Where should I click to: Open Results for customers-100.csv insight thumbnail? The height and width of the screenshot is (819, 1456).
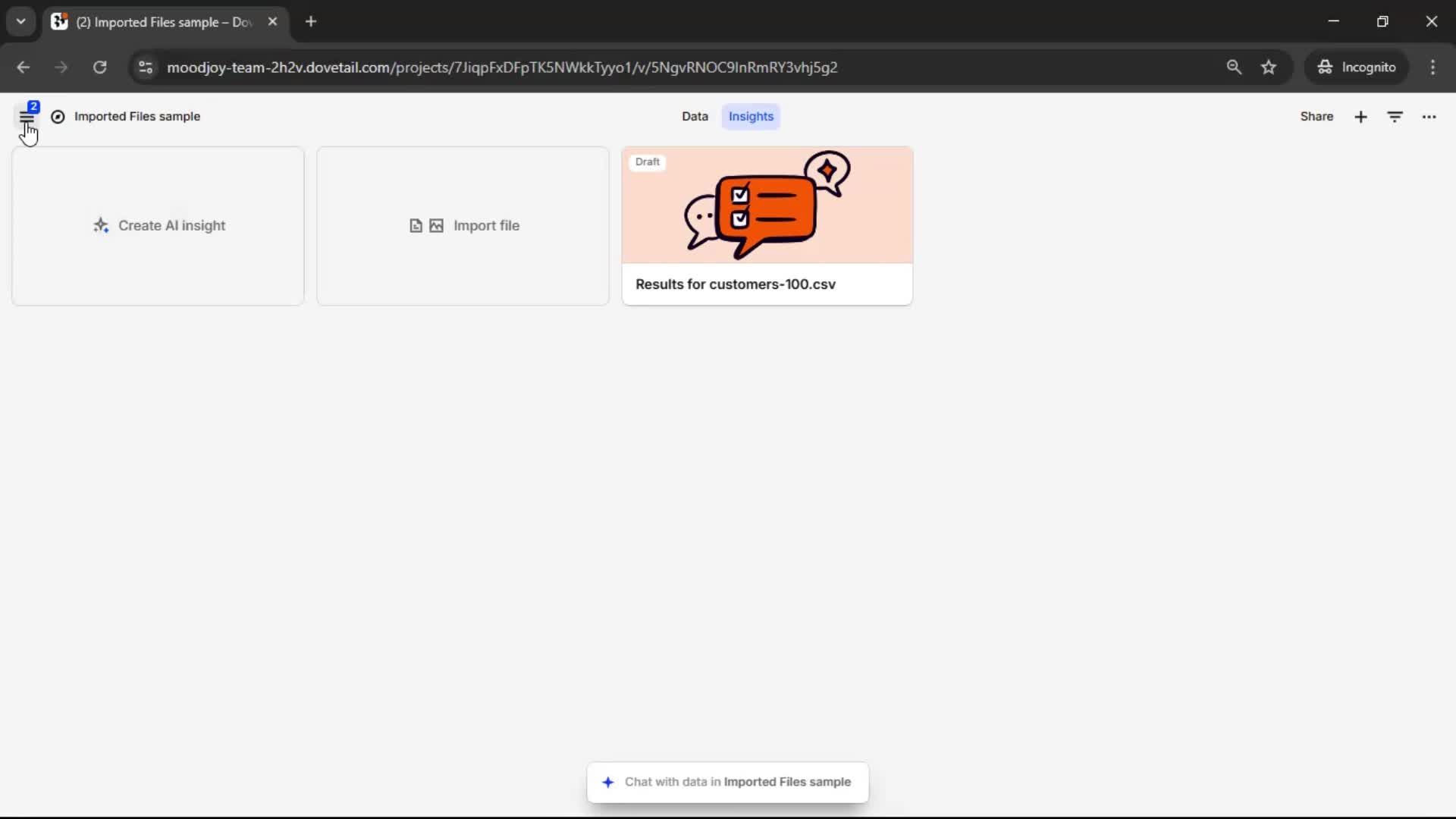click(767, 206)
